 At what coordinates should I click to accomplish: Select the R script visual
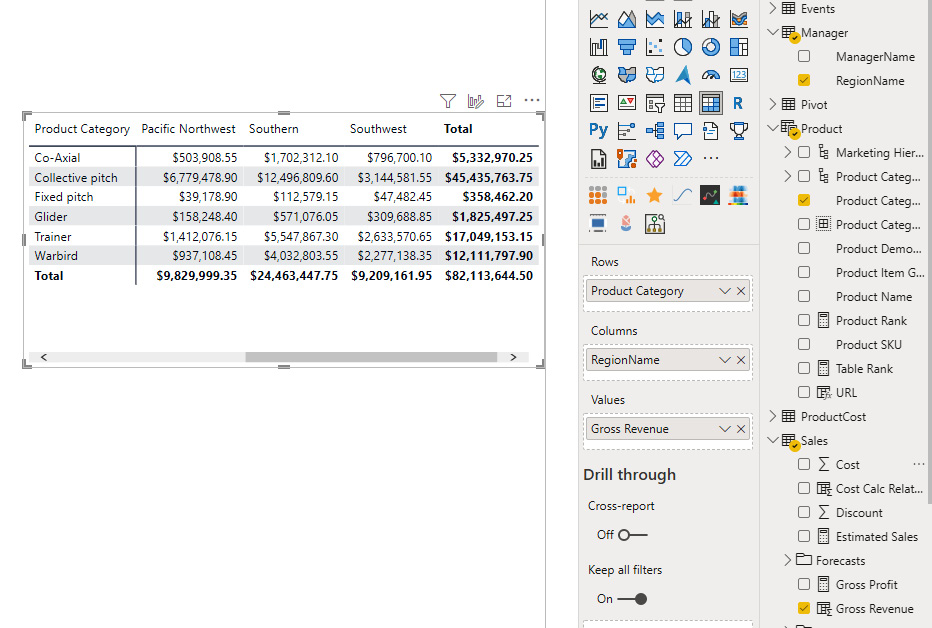[738, 102]
